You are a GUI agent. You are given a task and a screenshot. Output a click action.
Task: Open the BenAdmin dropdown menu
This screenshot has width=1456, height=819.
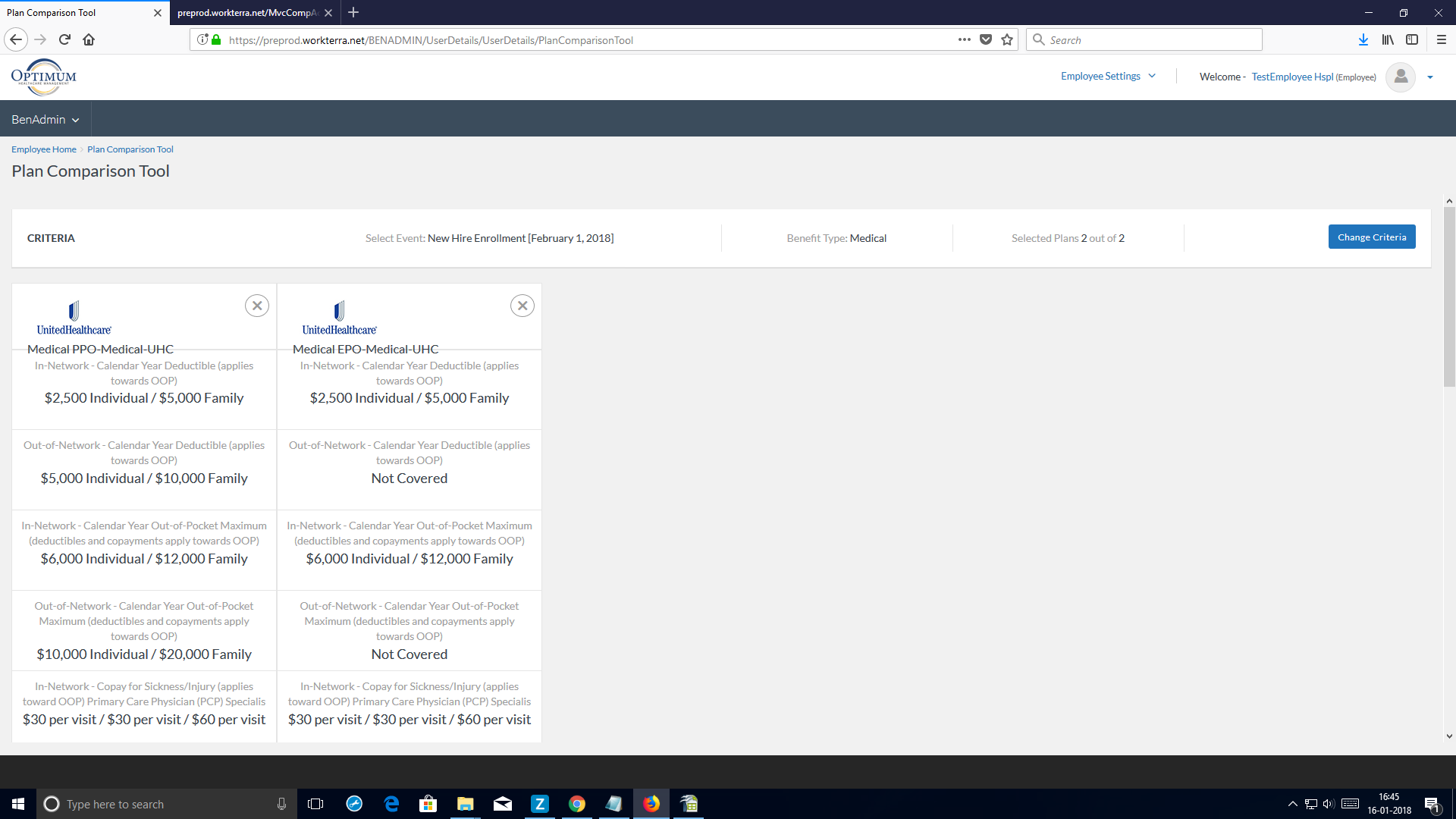pyautogui.click(x=45, y=119)
